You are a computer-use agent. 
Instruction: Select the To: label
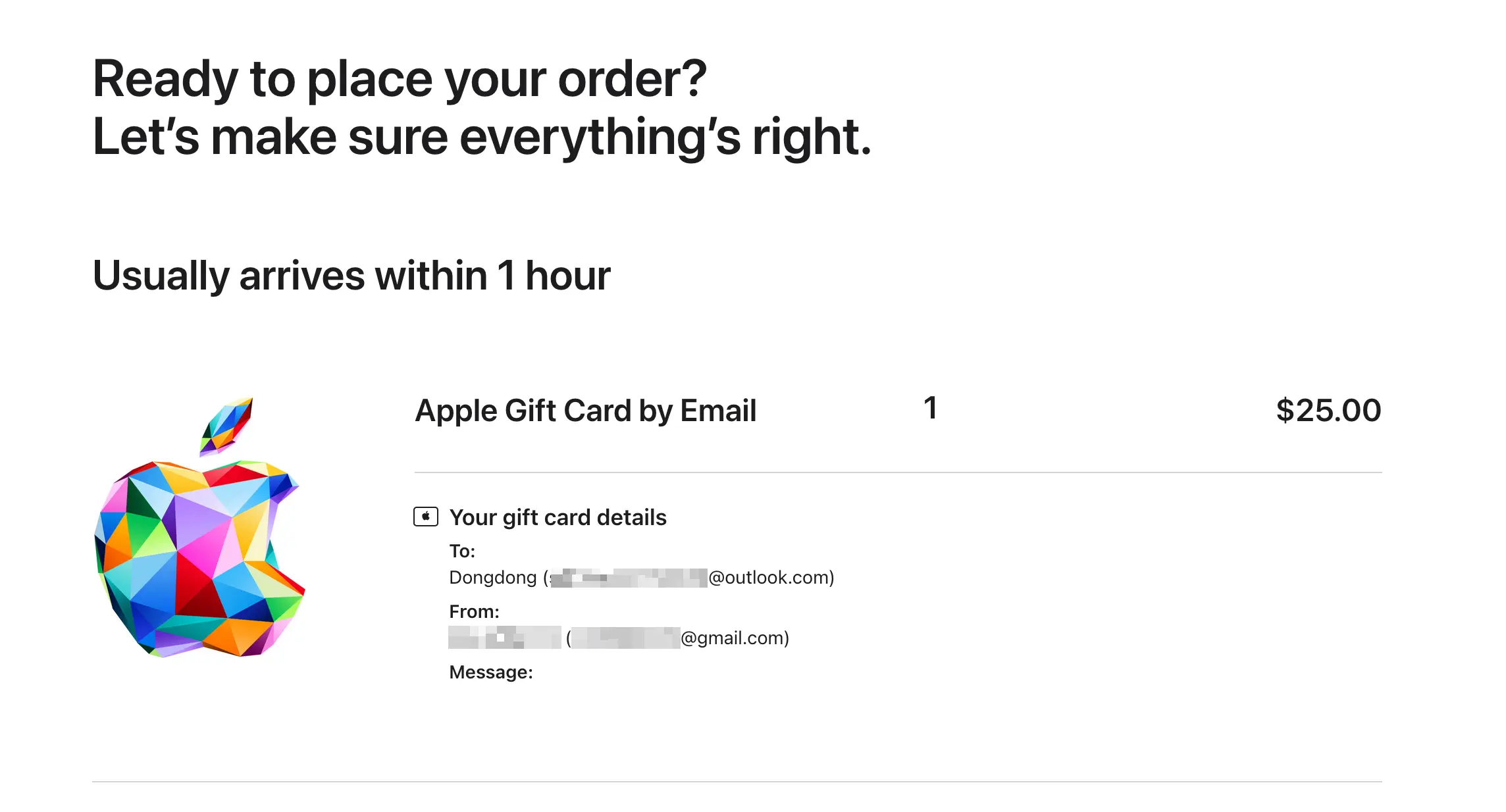(x=462, y=551)
